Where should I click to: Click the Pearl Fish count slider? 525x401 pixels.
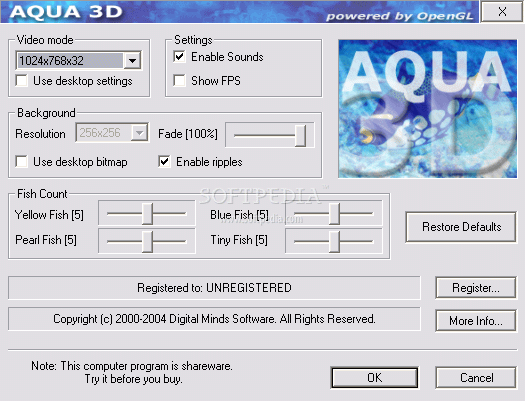point(147,241)
